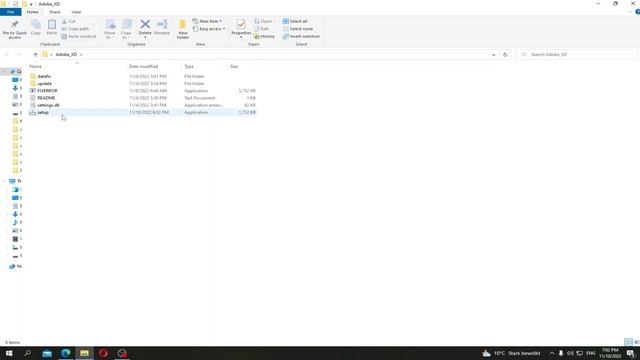Switch to the Share ribbon tab

[55, 12]
